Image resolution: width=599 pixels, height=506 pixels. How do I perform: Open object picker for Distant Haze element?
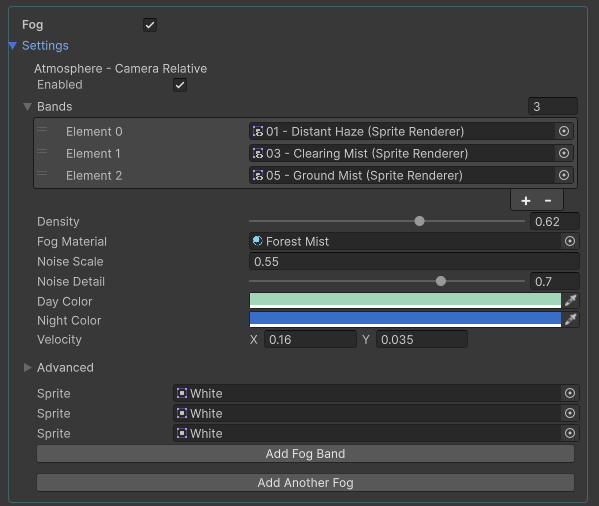tap(564, 131)
